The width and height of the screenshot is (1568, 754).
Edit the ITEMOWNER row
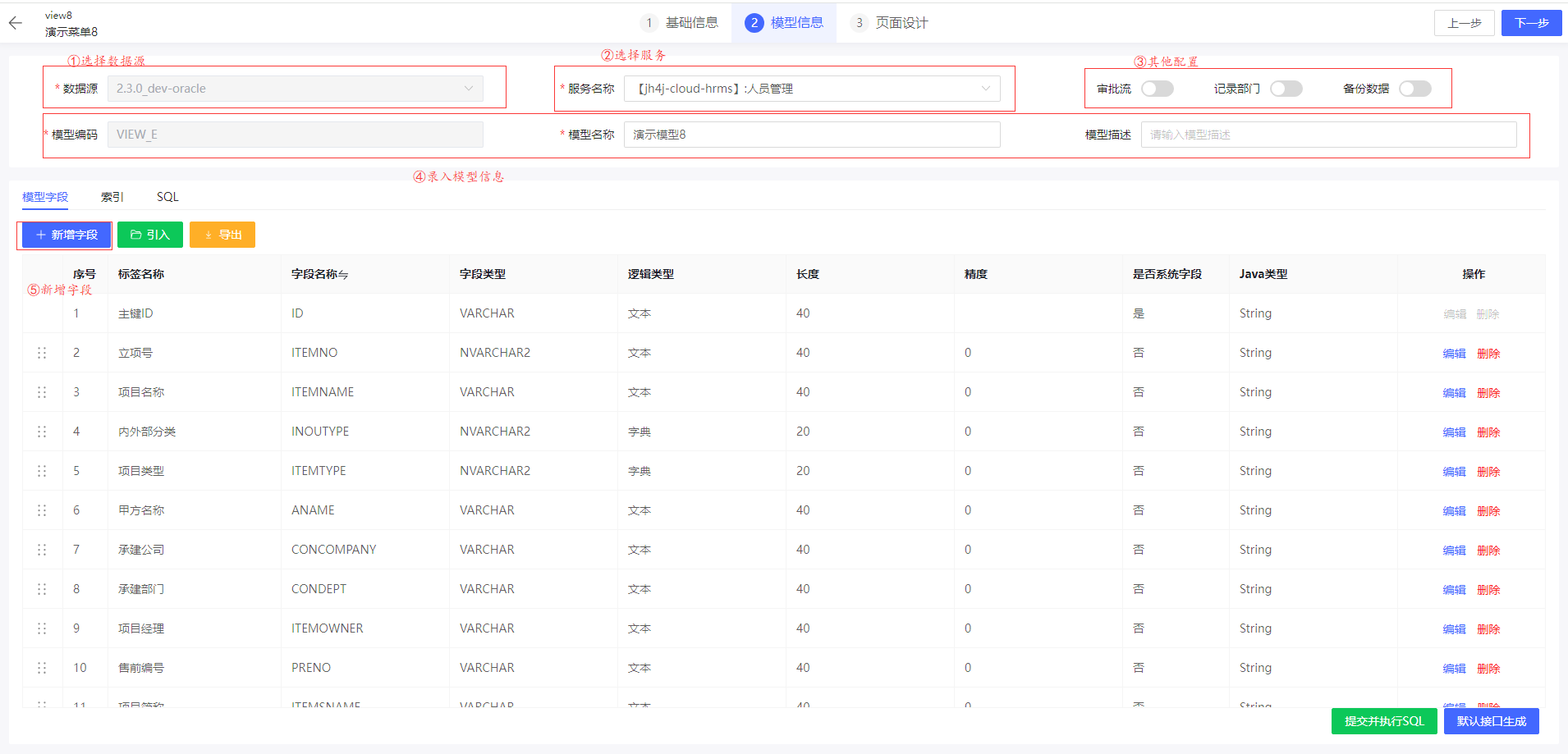click(1455, 629)
